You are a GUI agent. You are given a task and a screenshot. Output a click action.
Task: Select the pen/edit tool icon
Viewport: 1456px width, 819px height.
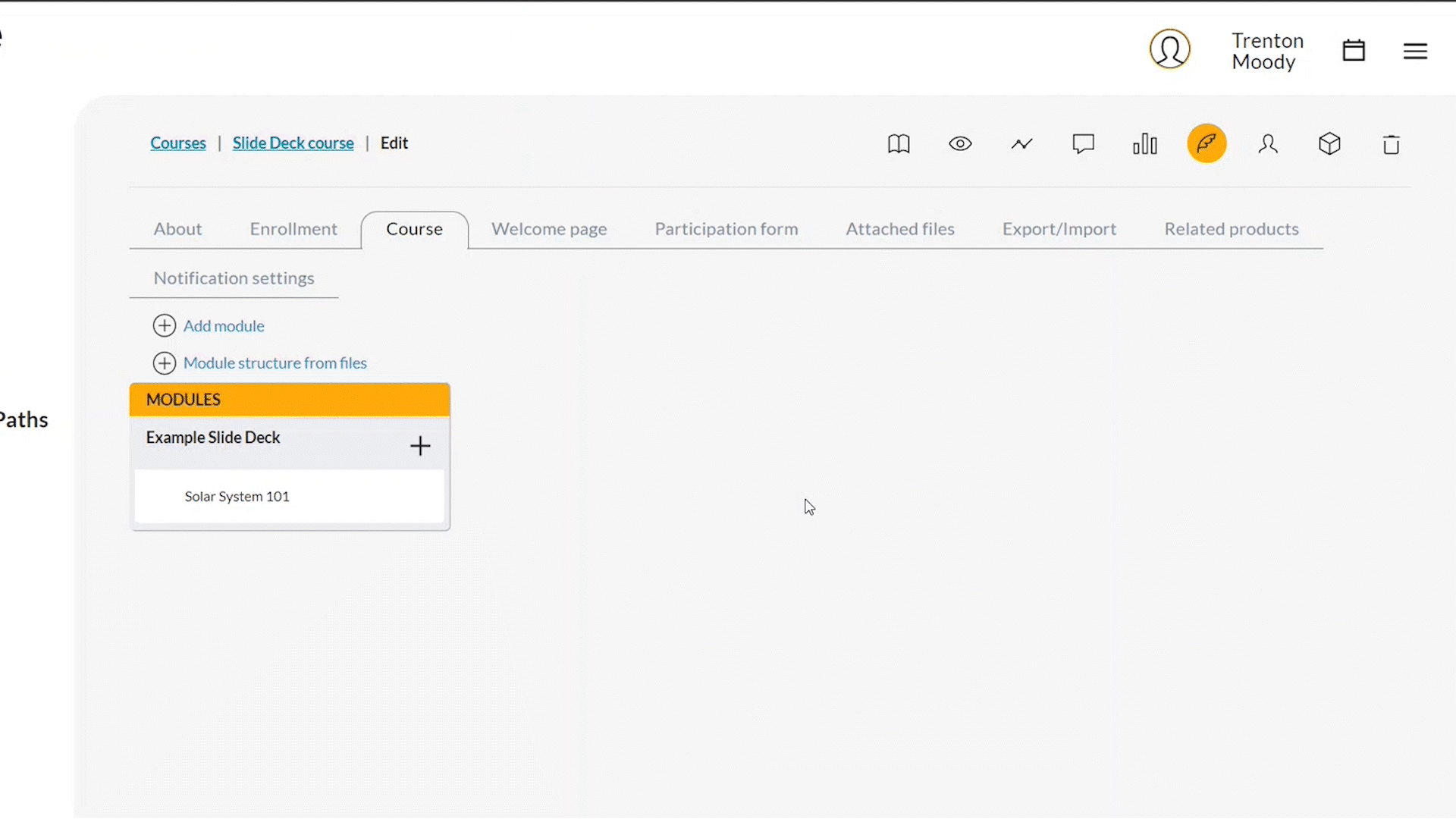tap(1207, 143)
